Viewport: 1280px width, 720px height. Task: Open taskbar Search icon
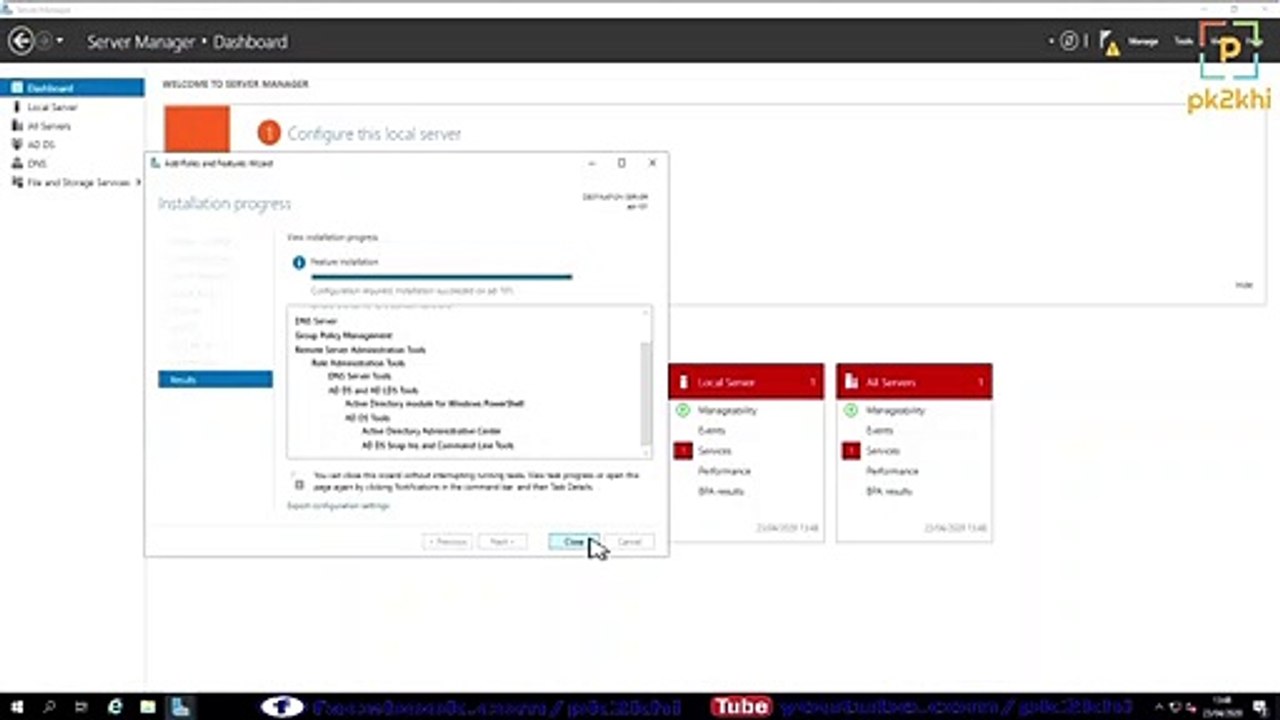49,707
